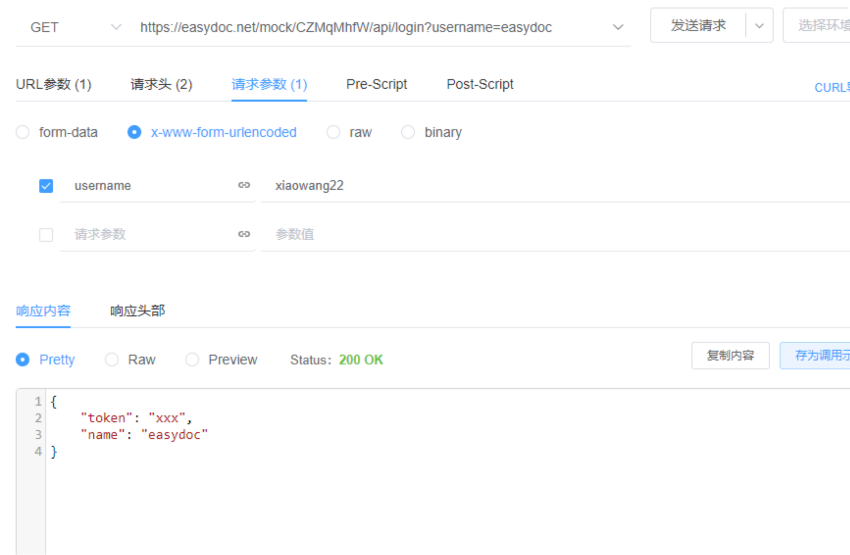Open the GET request method dropdown
Screen dimensions: 850x555
click(75, 27)
